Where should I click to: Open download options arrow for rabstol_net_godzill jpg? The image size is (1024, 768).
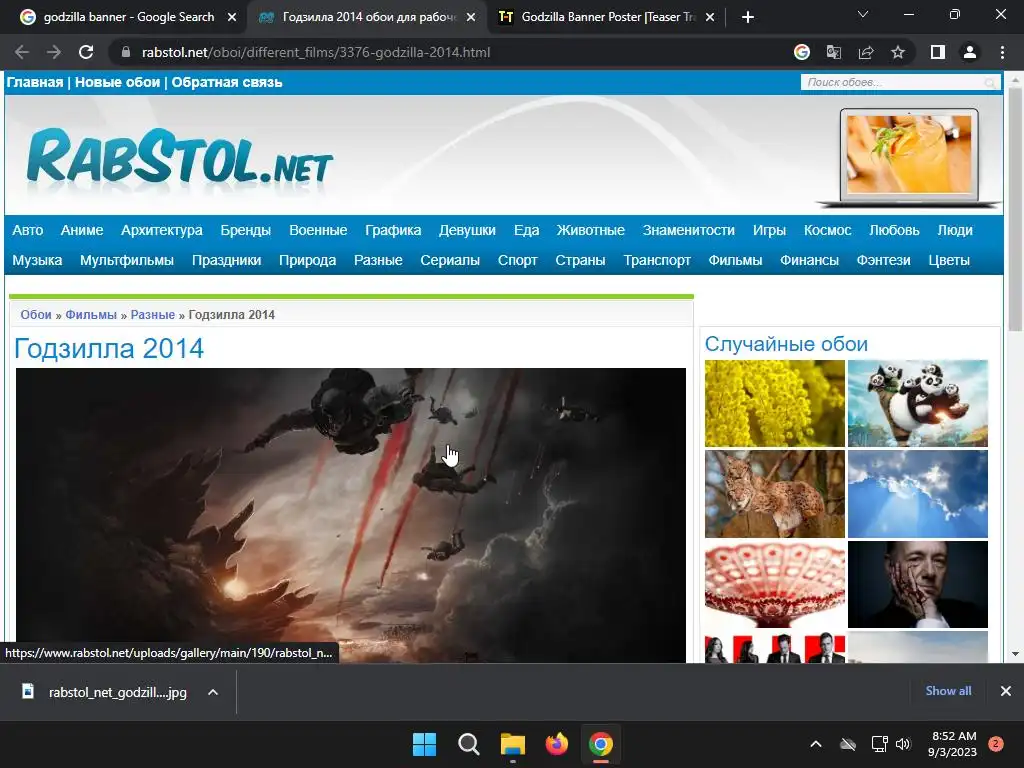tap(213, 692)
